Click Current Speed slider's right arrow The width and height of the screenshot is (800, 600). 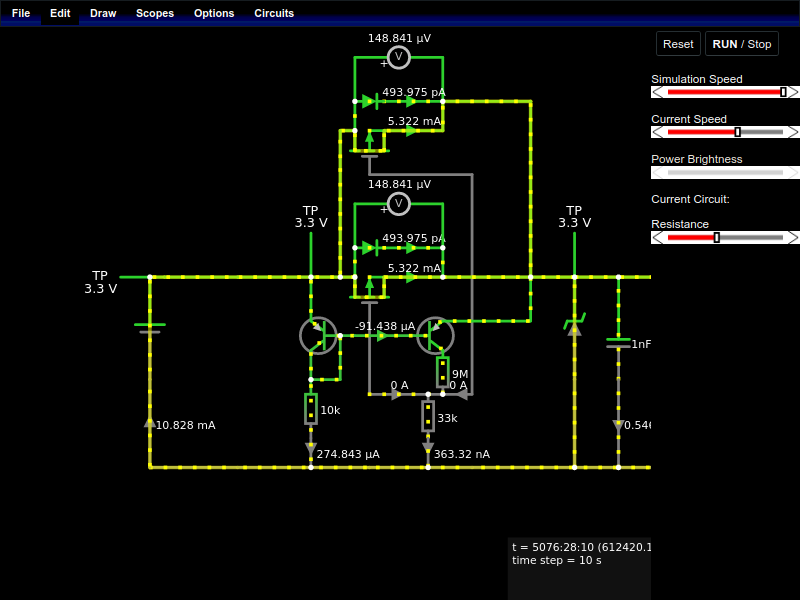pos(793,132)
